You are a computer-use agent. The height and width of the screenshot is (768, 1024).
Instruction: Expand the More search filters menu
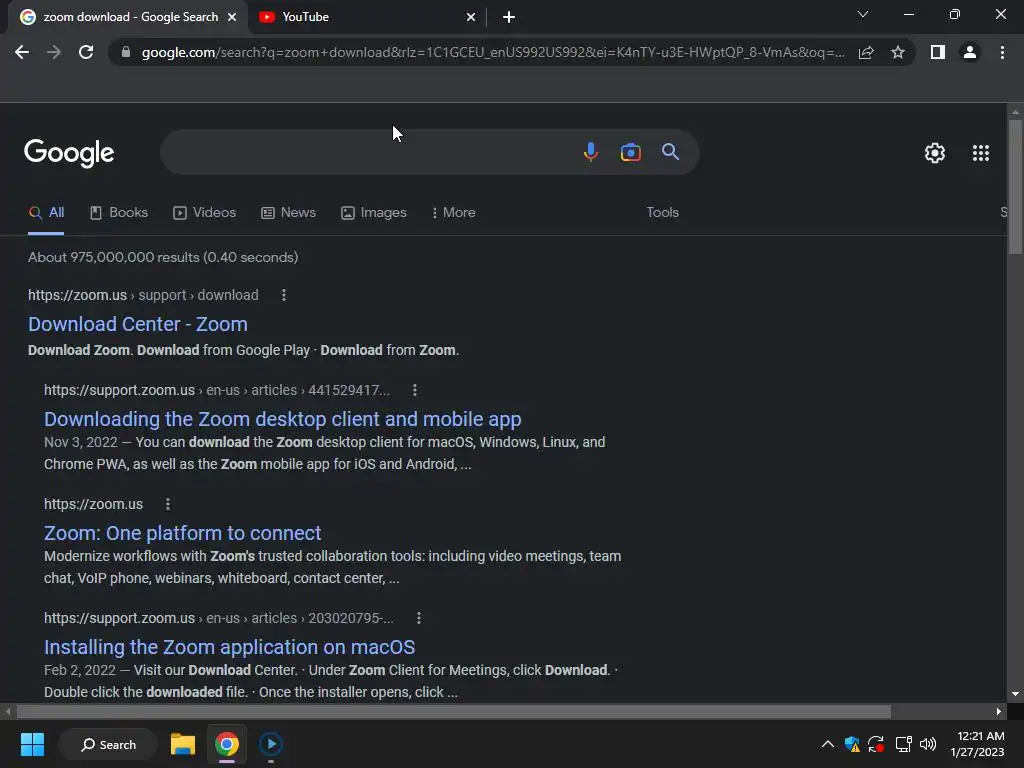click(453, 213)
